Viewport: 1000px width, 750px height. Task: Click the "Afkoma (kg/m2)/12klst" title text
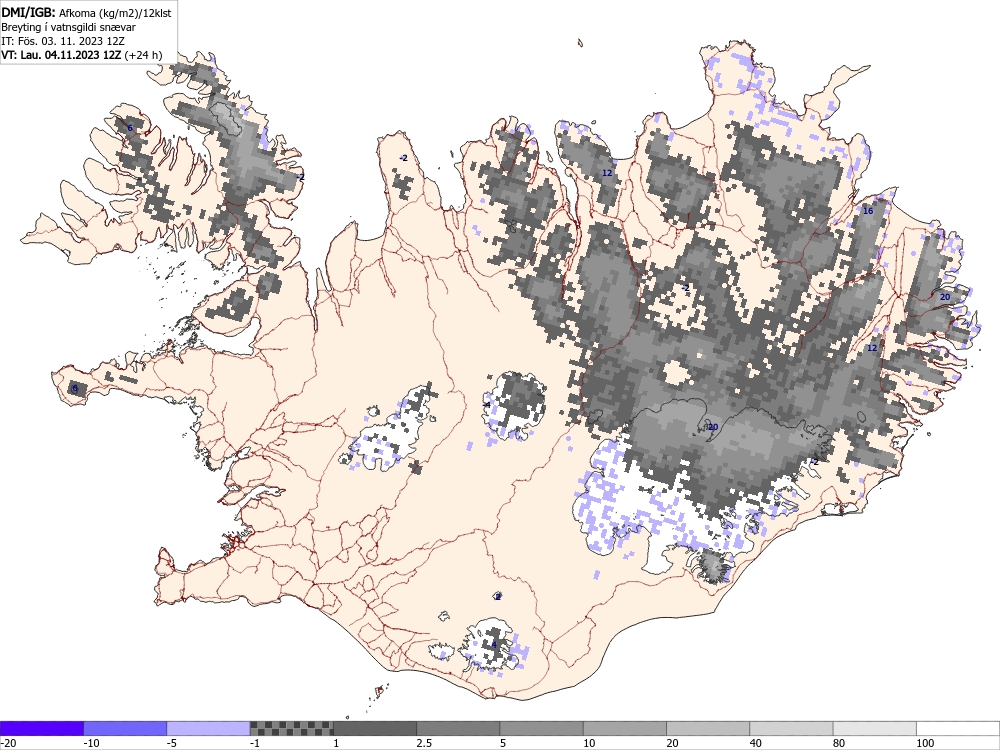pos(115,13)
